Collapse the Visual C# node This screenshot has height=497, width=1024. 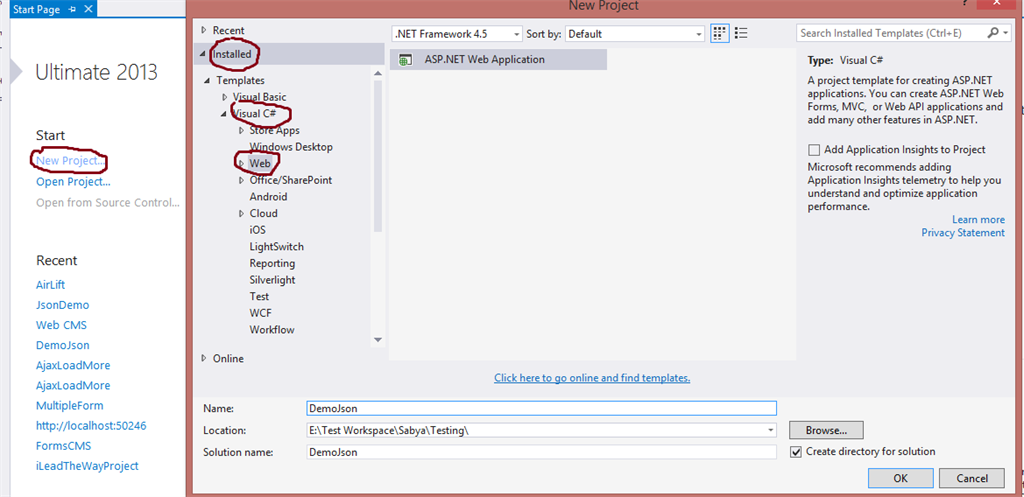(x=225, y=114)
